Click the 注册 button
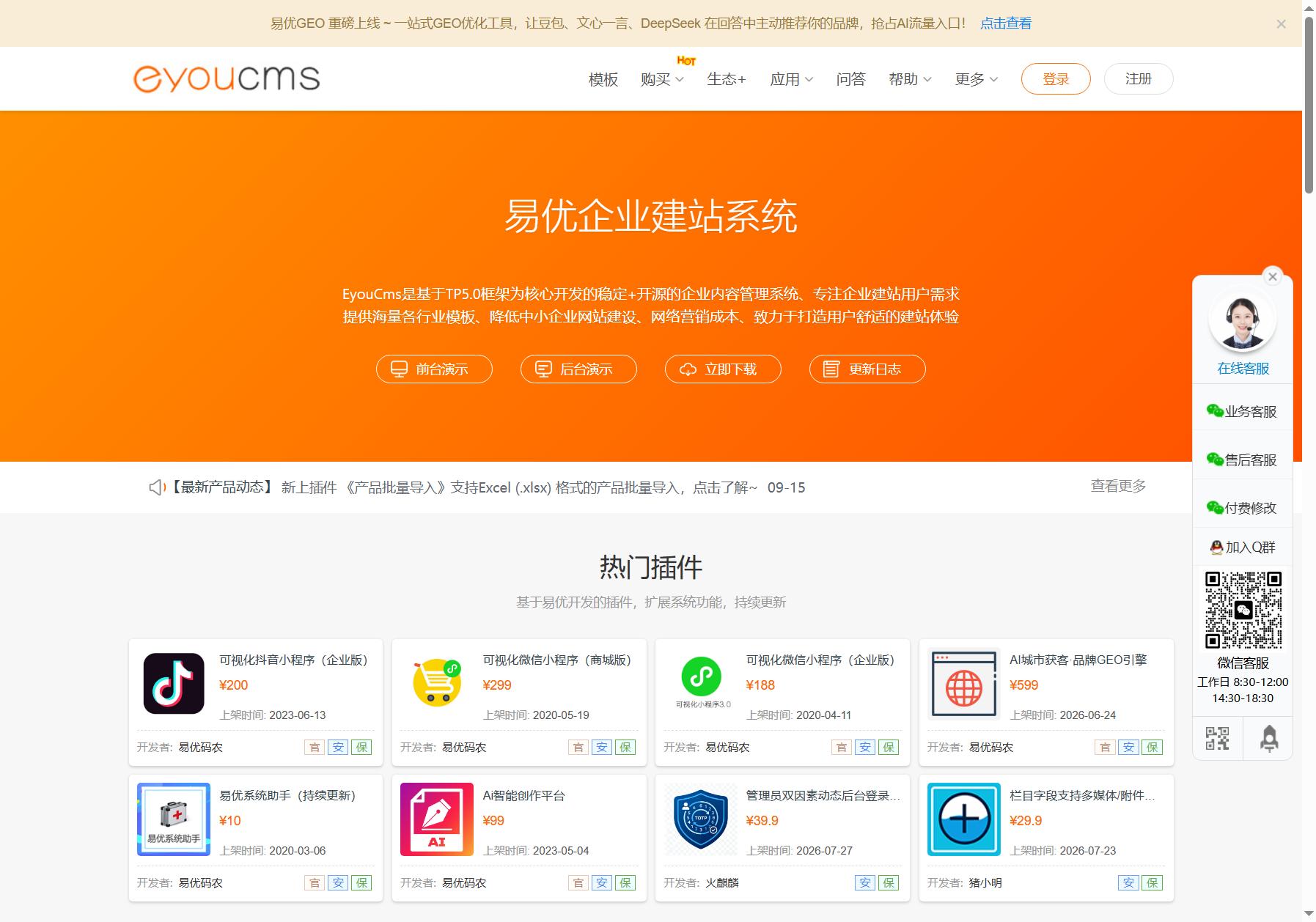The image size is (1316, 922). 1139,79
